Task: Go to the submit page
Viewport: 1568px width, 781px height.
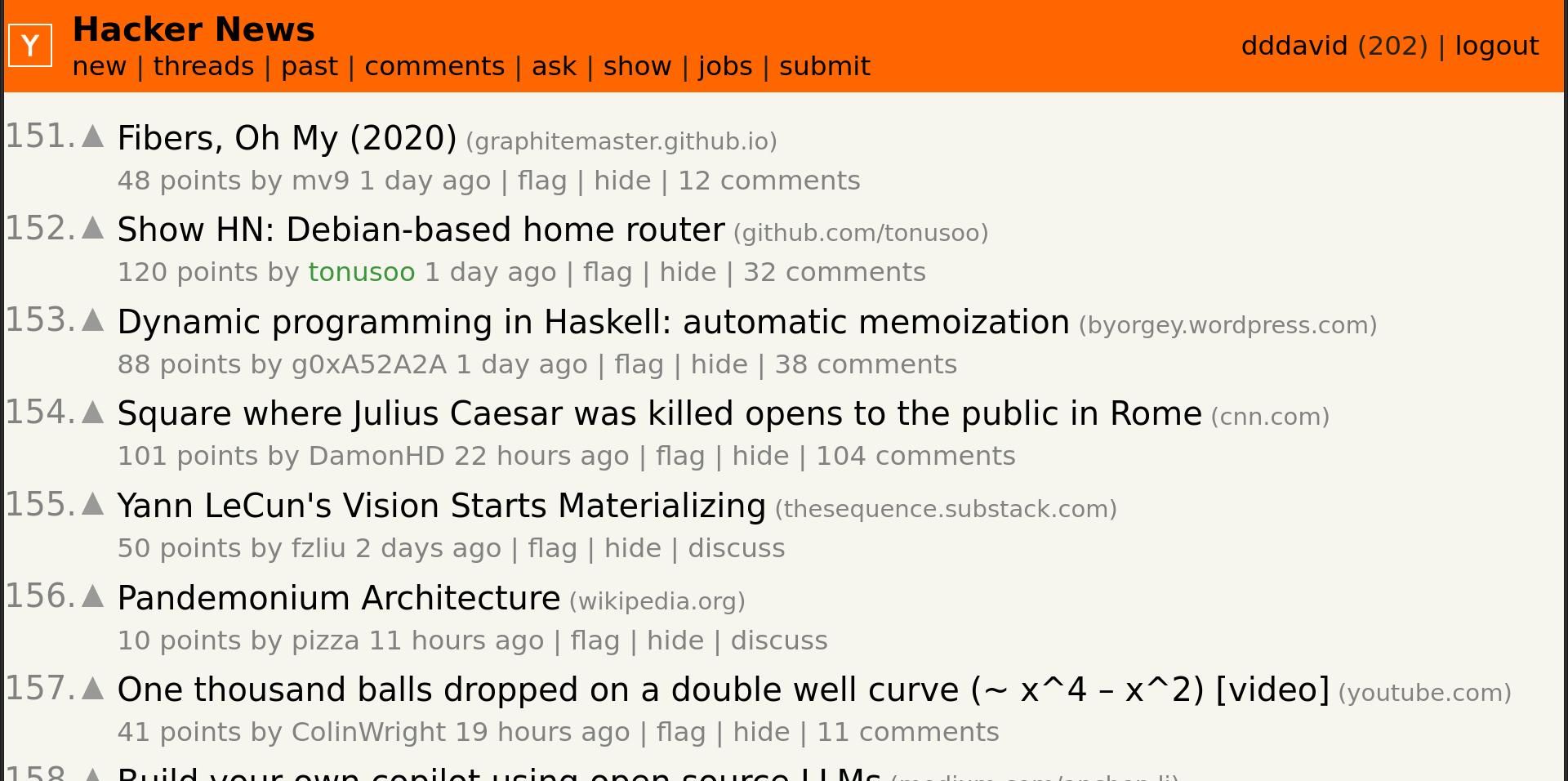Action: (824, 66)
